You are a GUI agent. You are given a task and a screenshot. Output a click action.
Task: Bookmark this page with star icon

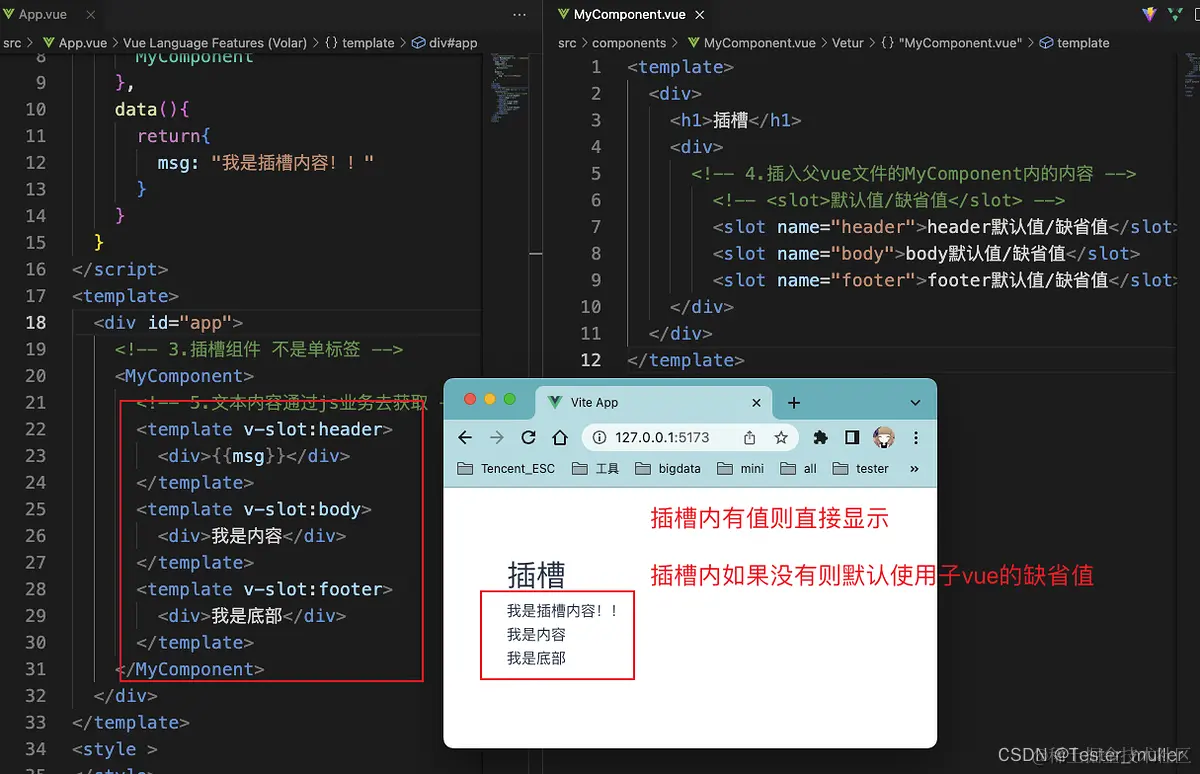pos(781,438)
